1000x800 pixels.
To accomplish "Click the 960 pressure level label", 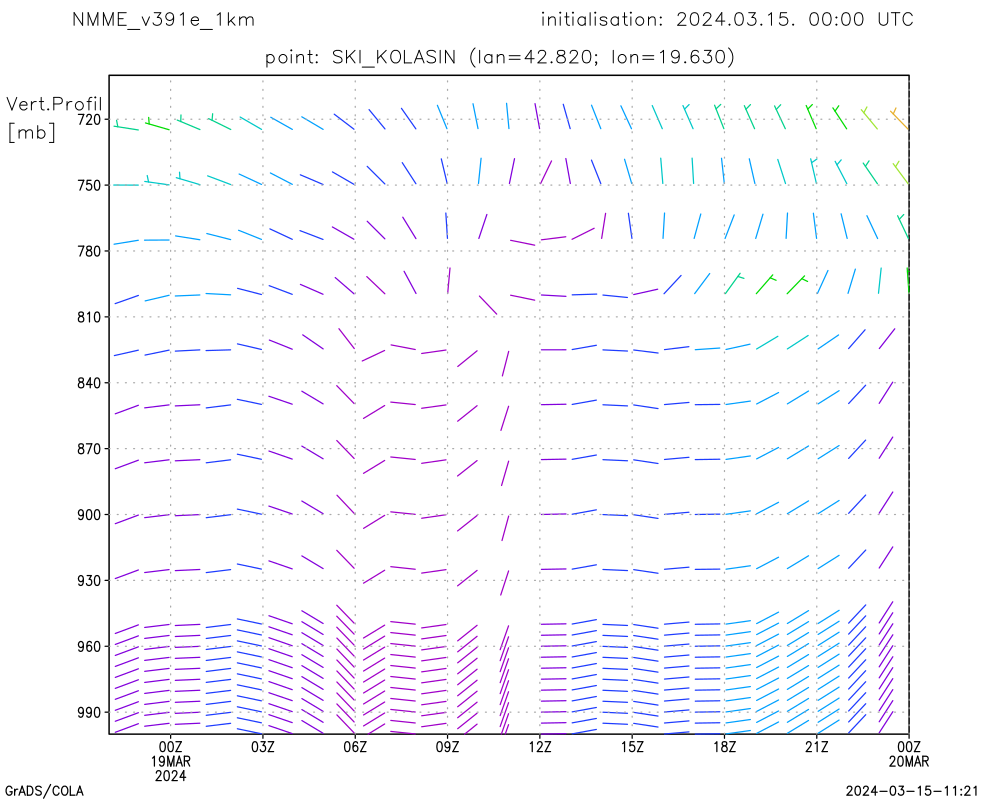I will [x=89, y=647].
